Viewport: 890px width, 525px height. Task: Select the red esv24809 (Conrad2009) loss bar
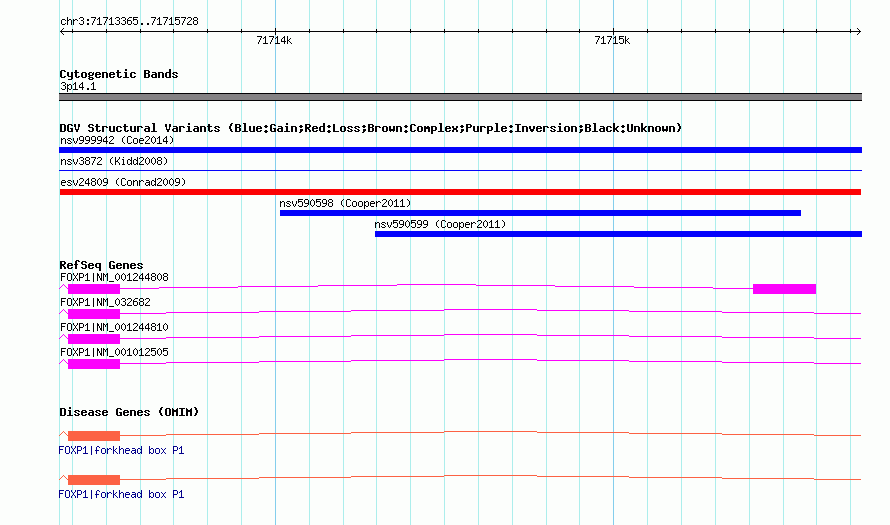460,192
